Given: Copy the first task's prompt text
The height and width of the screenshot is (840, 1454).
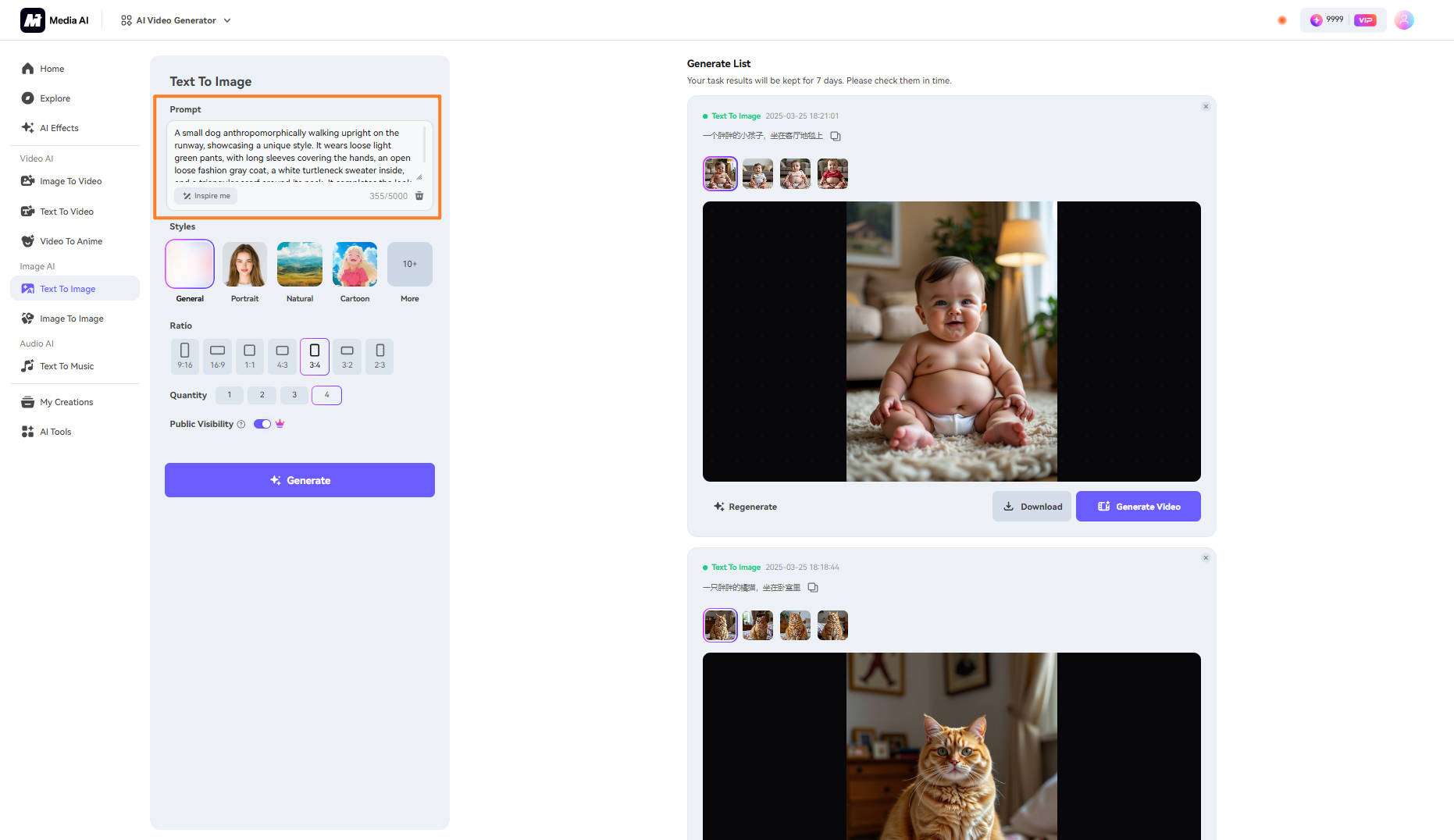Looking at the screenshot, I should pos(836,136).
